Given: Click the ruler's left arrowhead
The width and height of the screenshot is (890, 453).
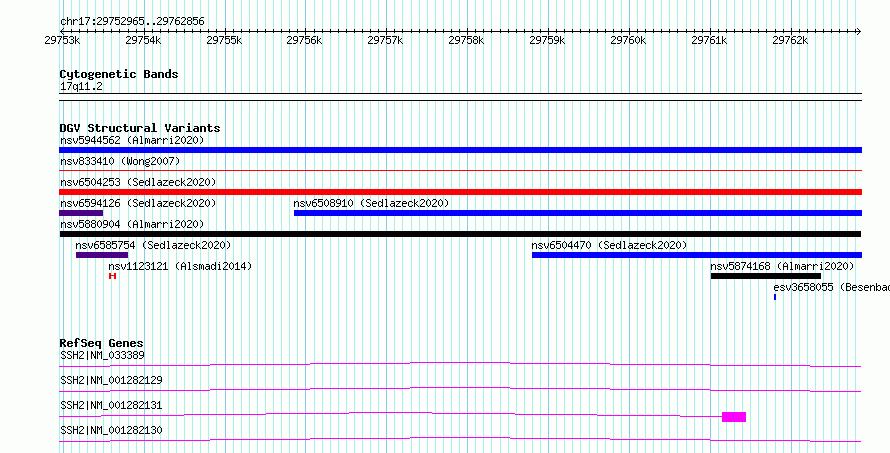Looking at the screenshot, I should [62, 31].
